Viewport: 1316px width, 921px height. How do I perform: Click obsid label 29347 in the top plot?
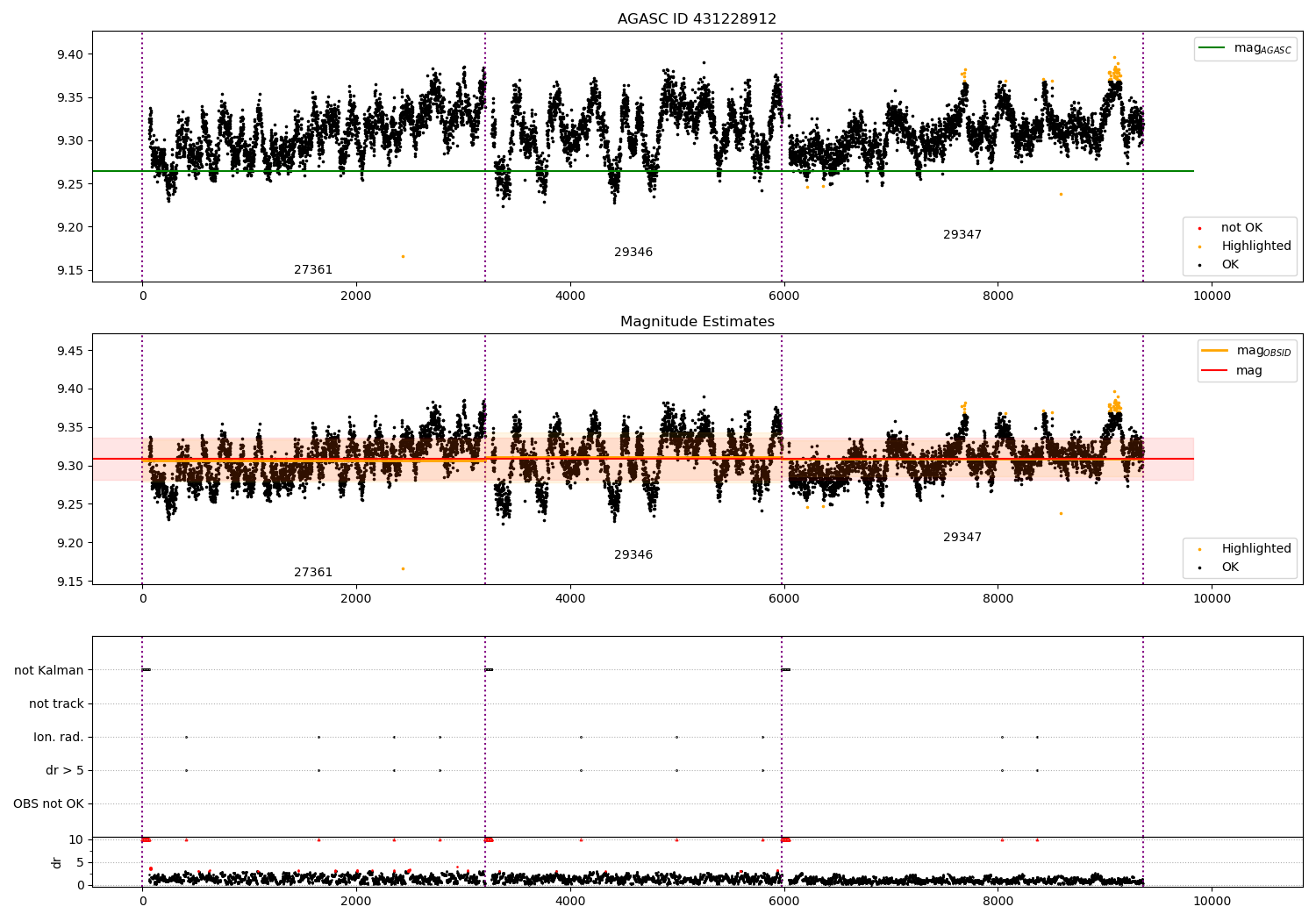[x=962, y=235]
